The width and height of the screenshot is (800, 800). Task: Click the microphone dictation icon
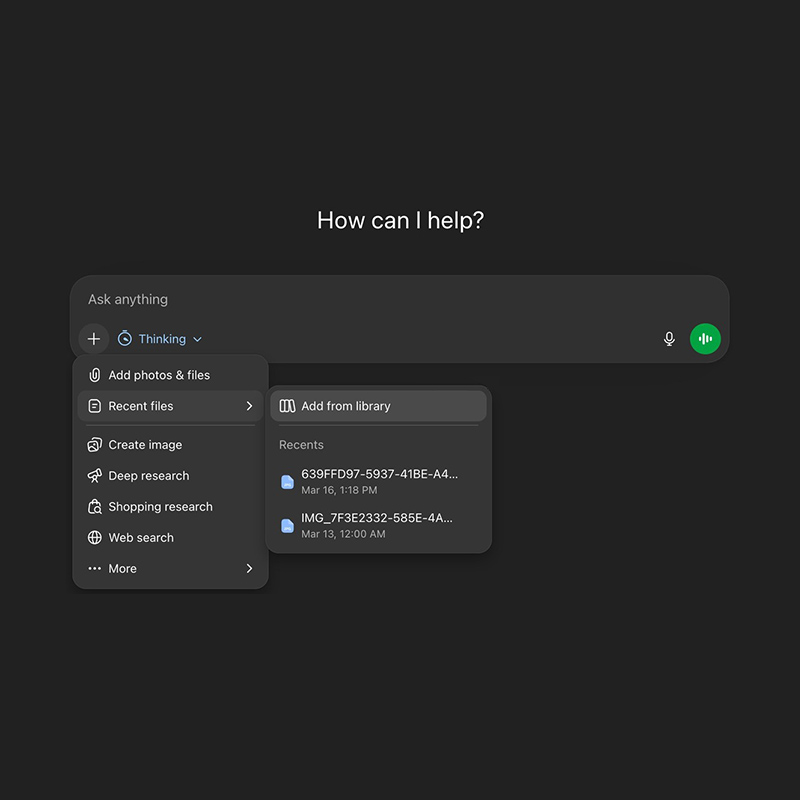click(x=669, y=339)
